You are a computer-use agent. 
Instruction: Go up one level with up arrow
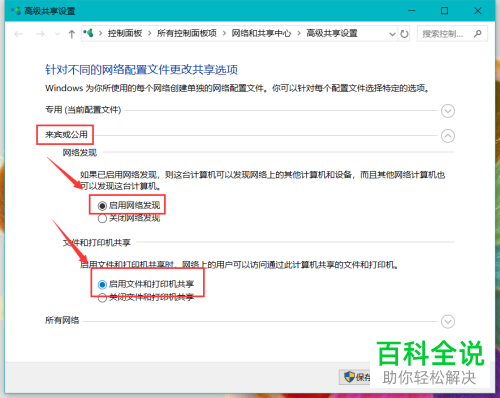pos(72,34)
